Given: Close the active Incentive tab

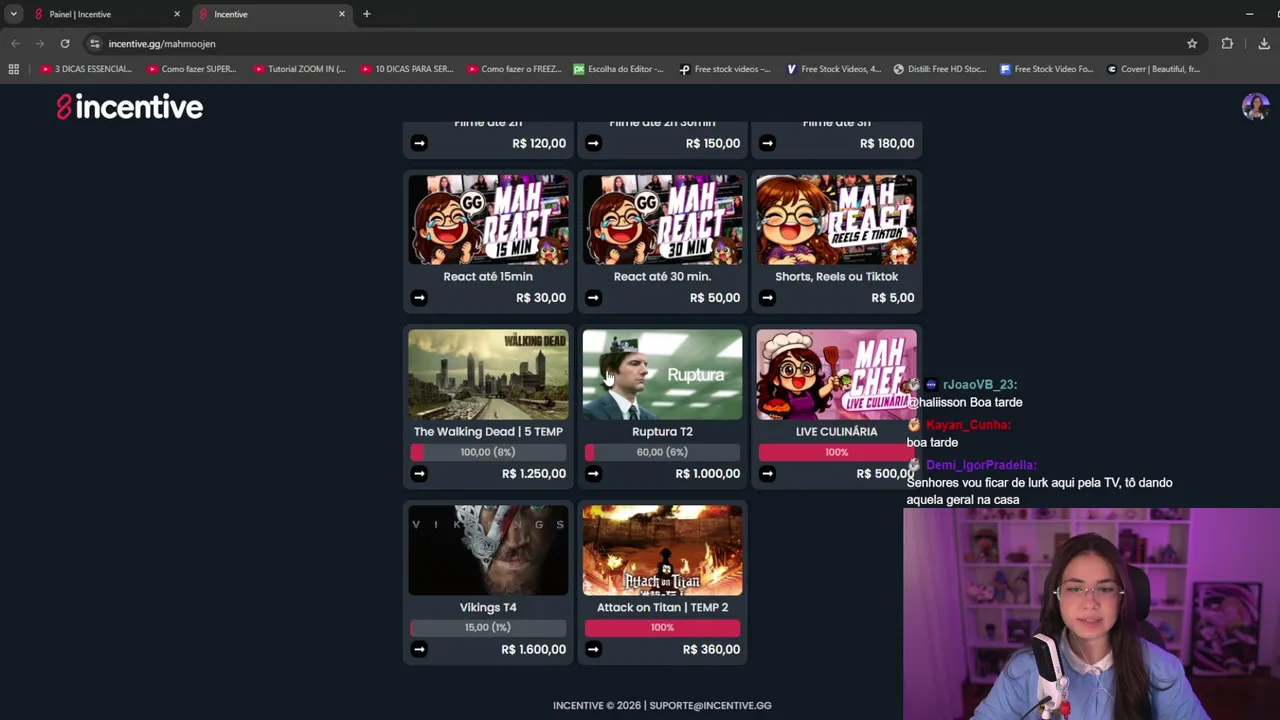Looking at the screenshot, I should pyautogui.click(x=342, y=14).
